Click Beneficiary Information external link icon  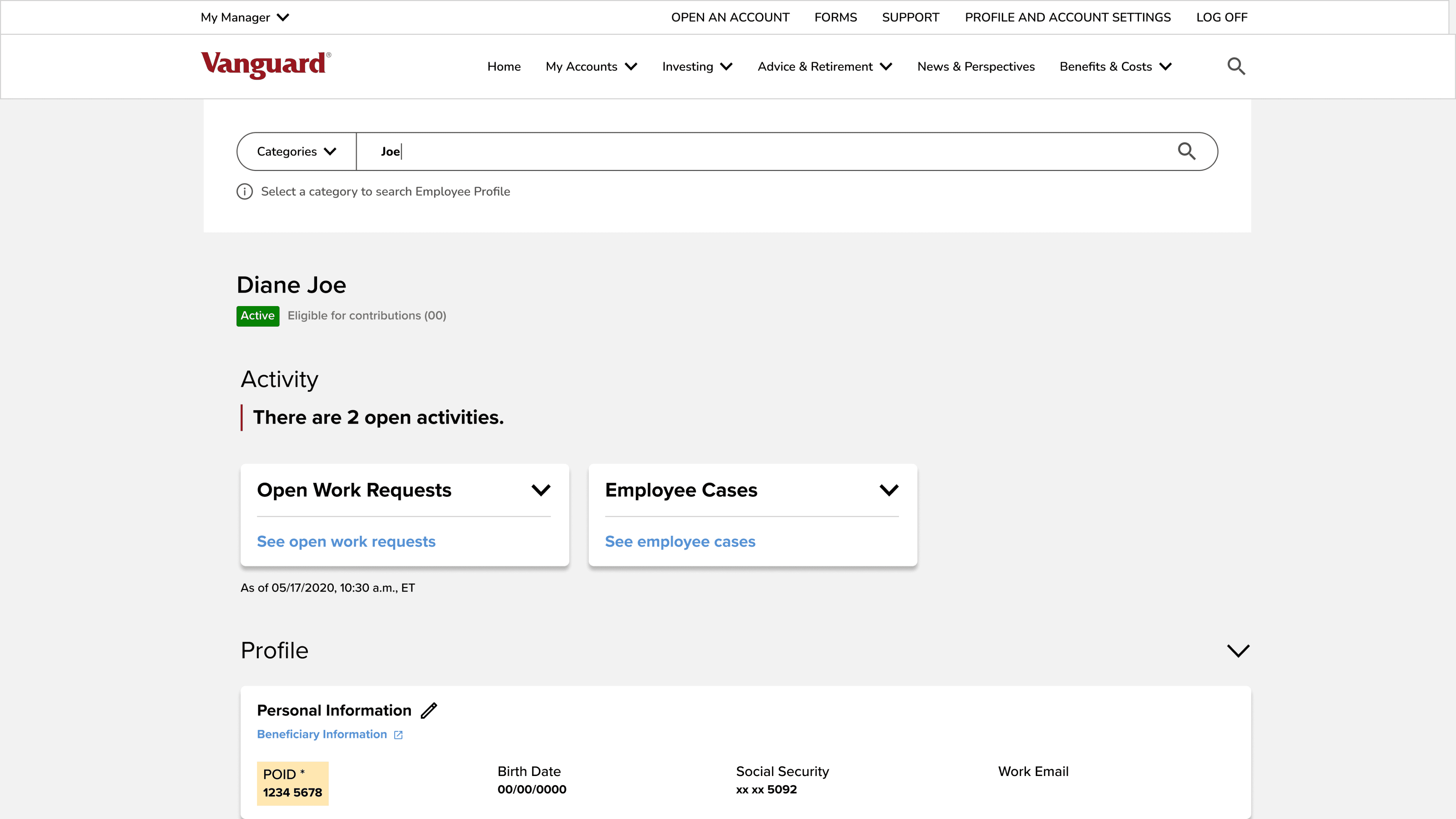tap(398, 735)
